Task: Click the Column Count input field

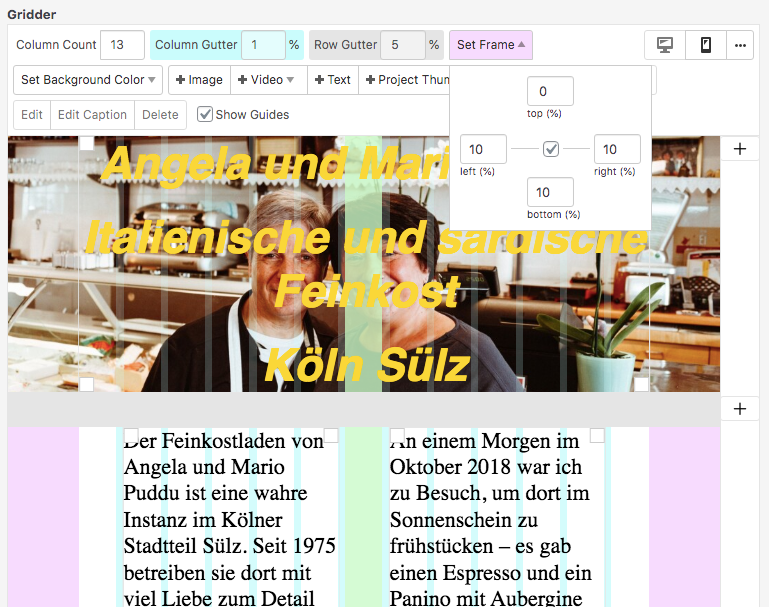Action: pos(123,45)
